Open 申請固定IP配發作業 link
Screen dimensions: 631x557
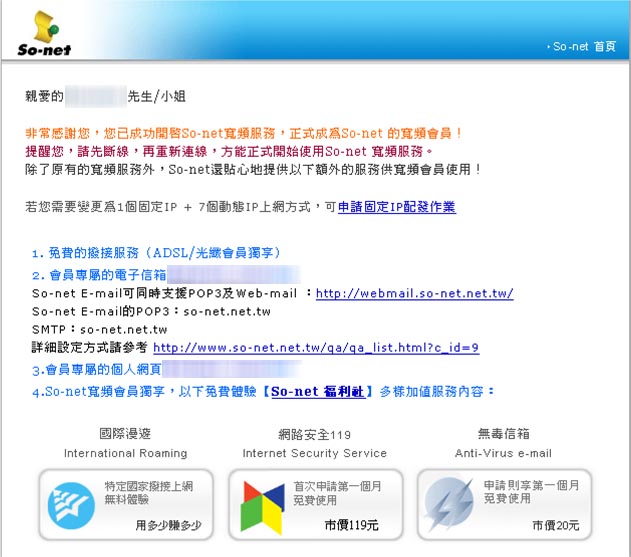[396, 207]
